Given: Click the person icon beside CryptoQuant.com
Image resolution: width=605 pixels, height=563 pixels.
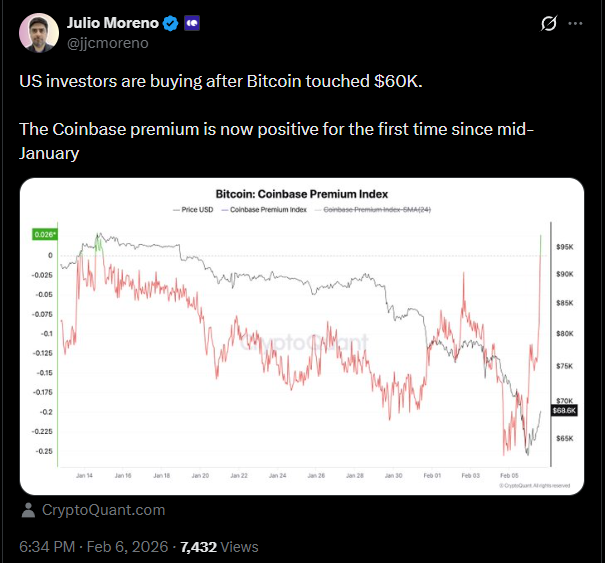Looking at the screenshot, I should 28,510.
